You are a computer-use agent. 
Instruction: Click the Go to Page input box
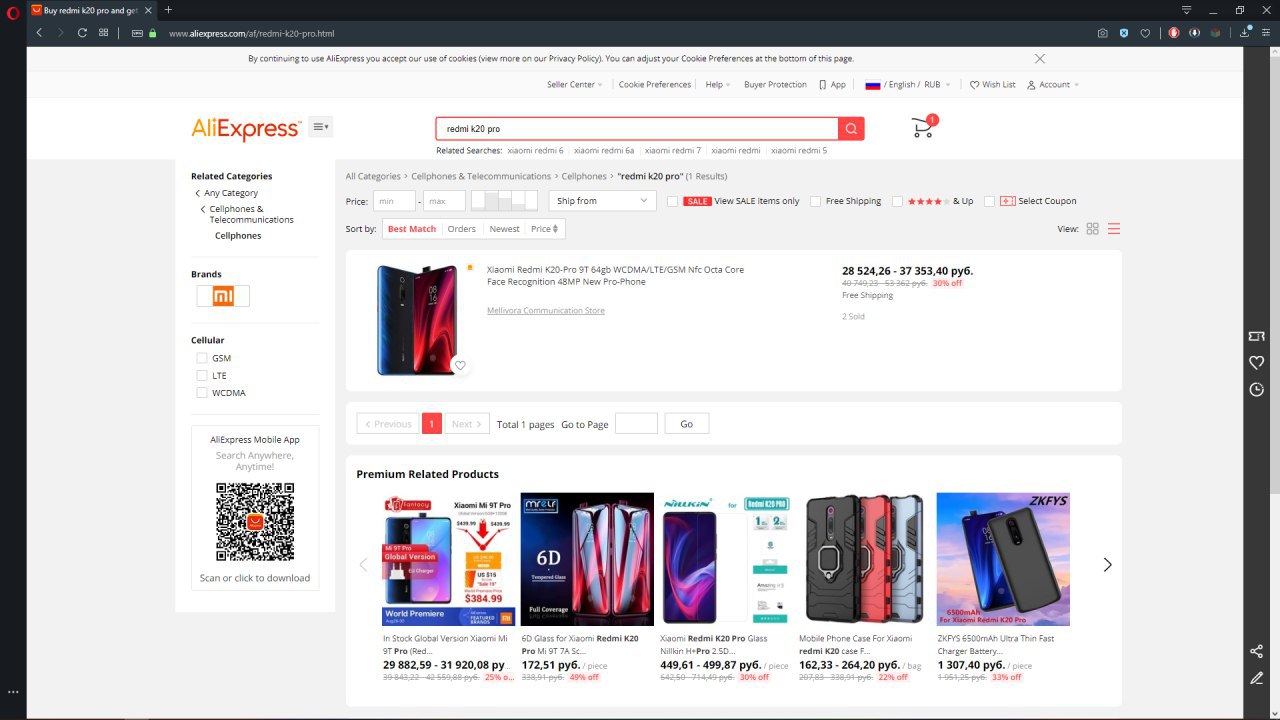(636, 424)
